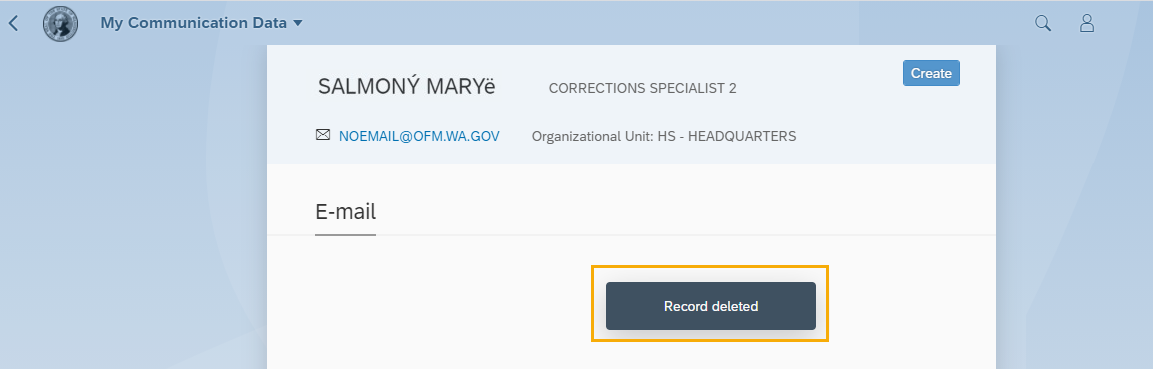Open the search magnifier icon
1153x369 pixels.
(1043, 24)
